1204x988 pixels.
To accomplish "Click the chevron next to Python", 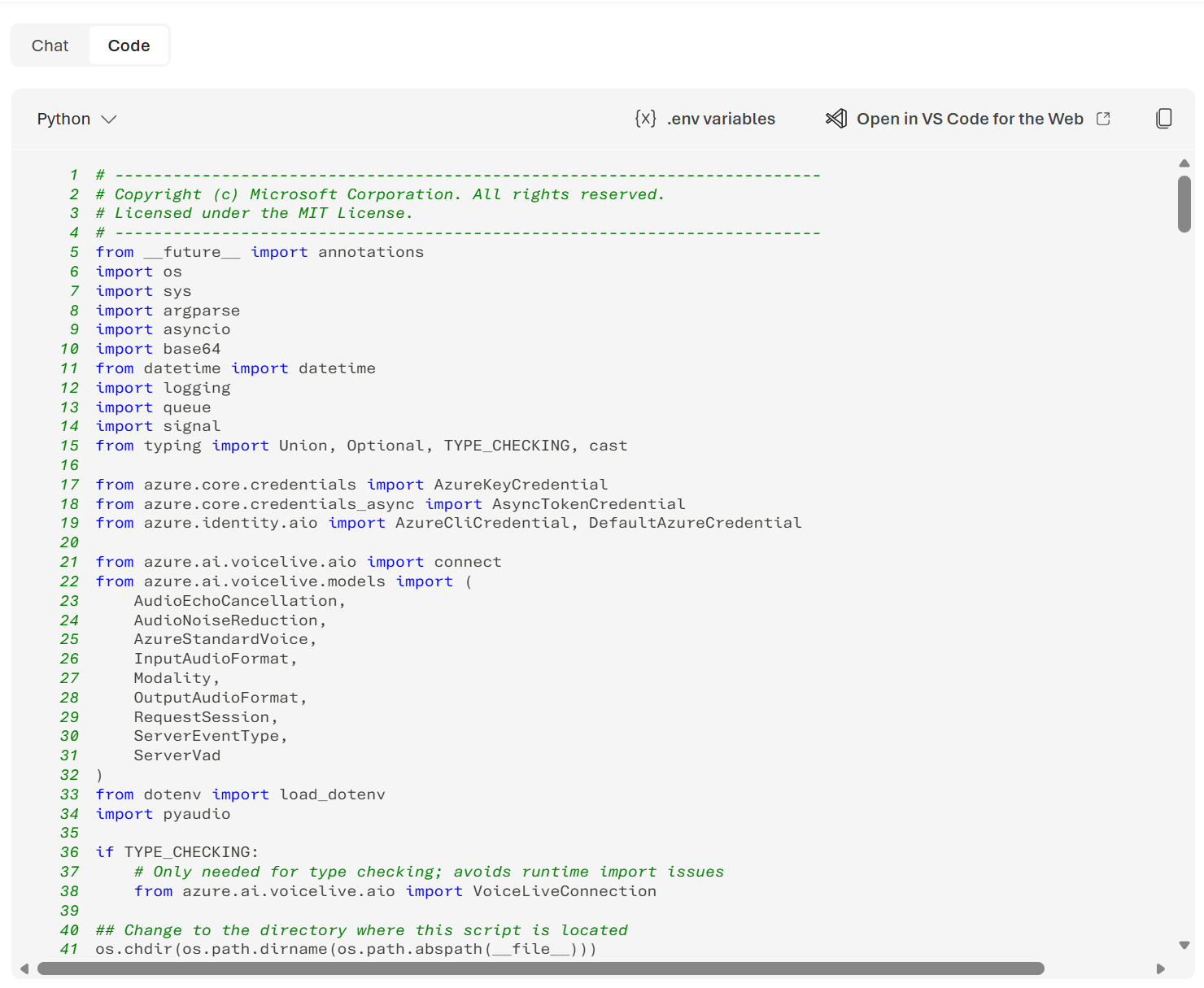I will 111,119.
